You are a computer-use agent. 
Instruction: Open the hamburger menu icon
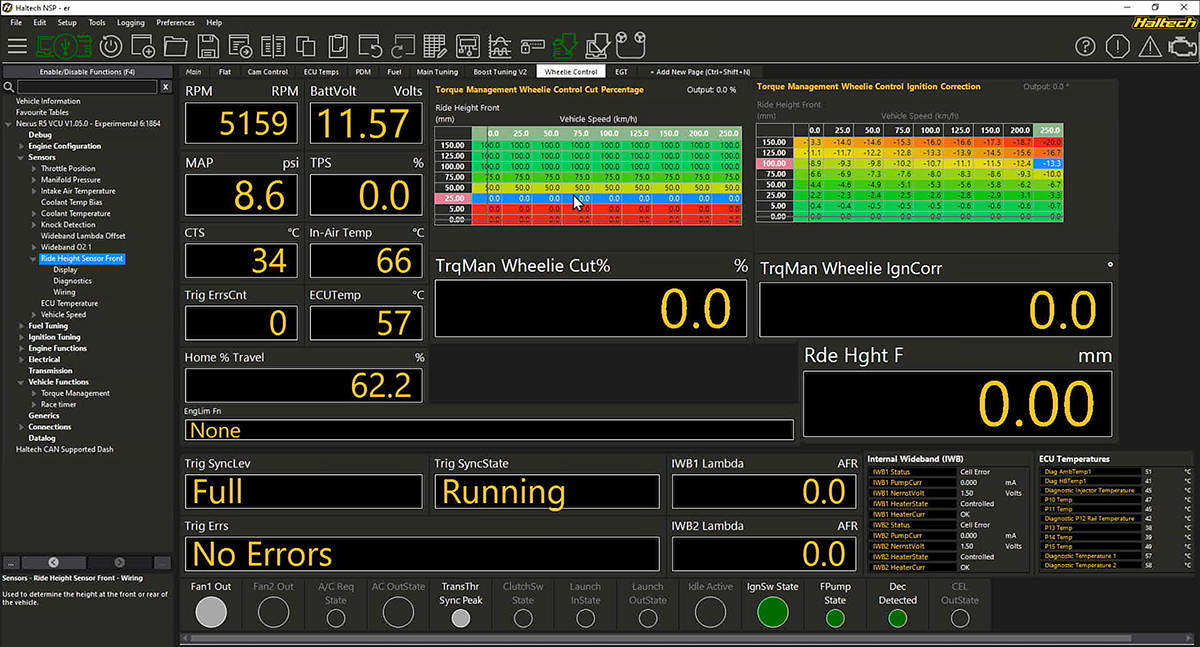[17, 46]
